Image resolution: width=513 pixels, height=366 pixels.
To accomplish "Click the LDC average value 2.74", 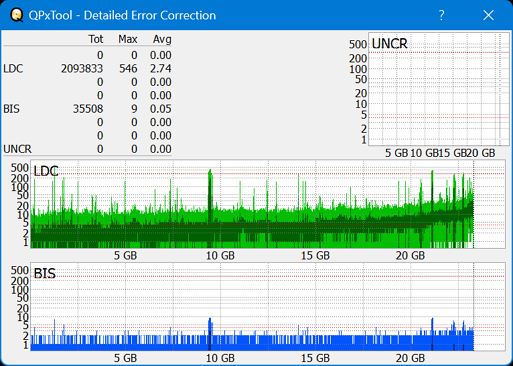I will [x=160, y=69].
